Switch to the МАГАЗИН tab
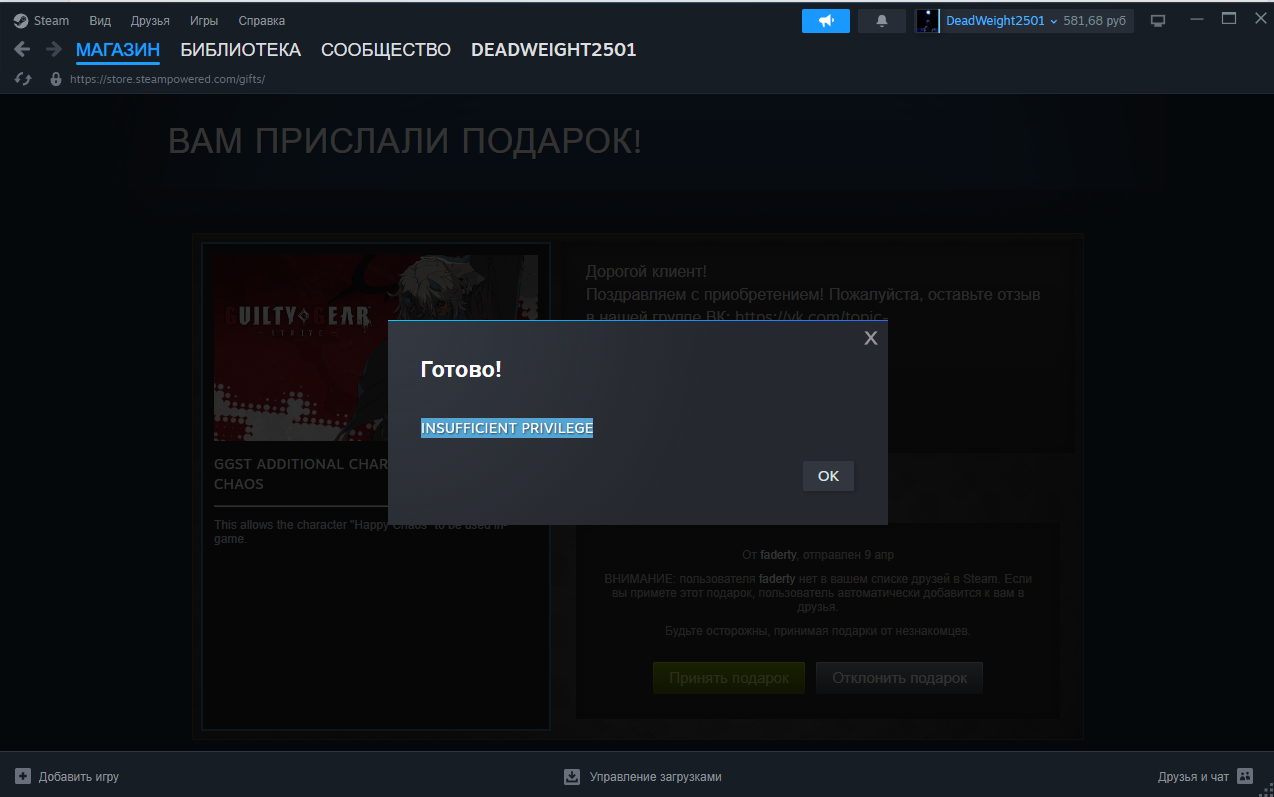Image resolution: width=1274 pixels, height=797 pixels. coord(118,50)
